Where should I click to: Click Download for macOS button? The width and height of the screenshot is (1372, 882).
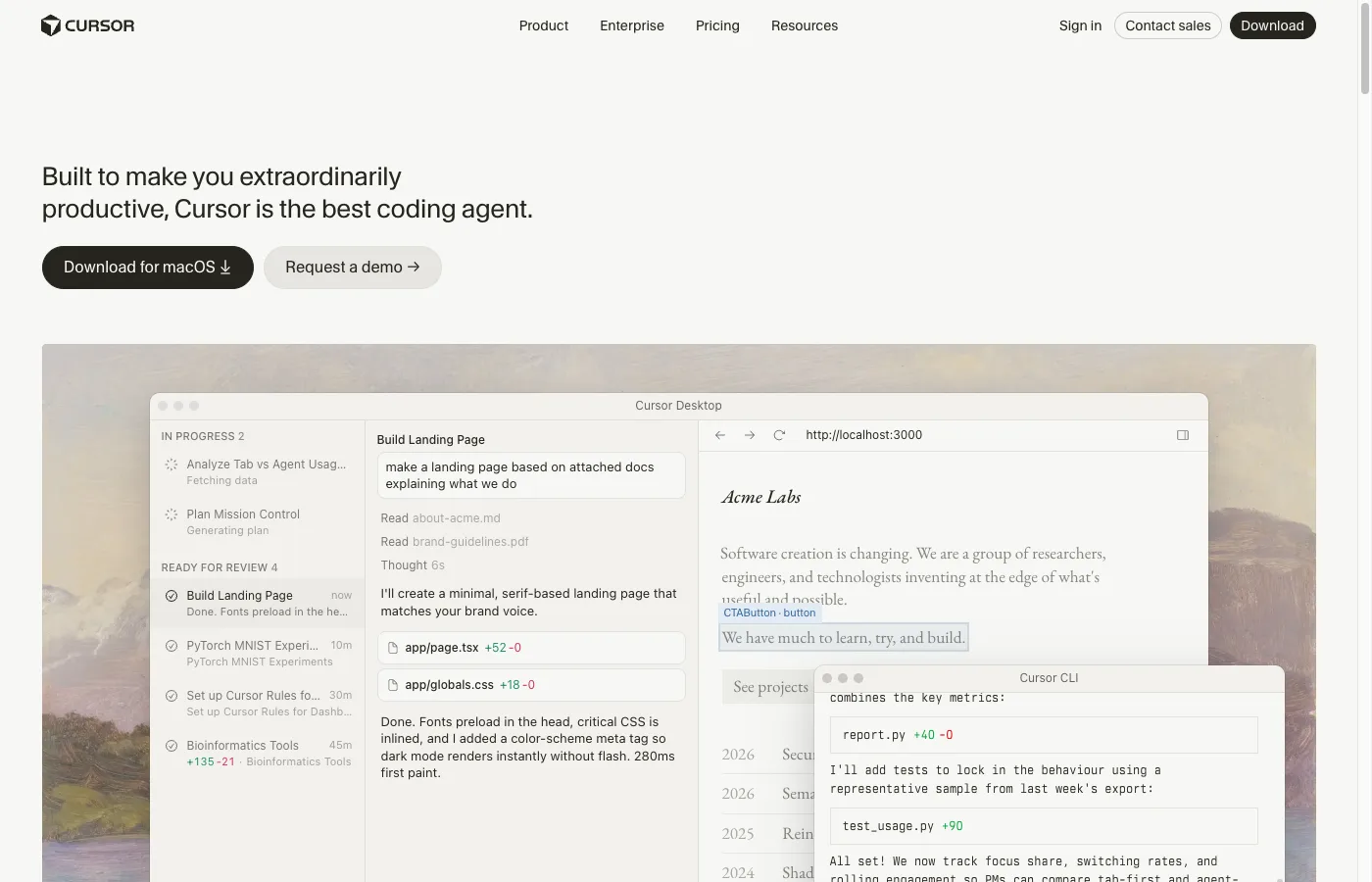click(147, 268)
